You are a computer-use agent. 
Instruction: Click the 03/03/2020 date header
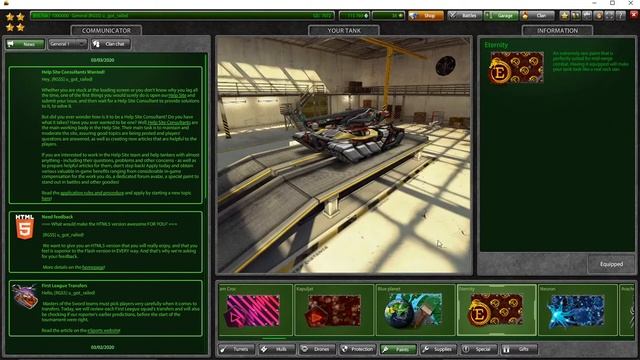point(102,60)
